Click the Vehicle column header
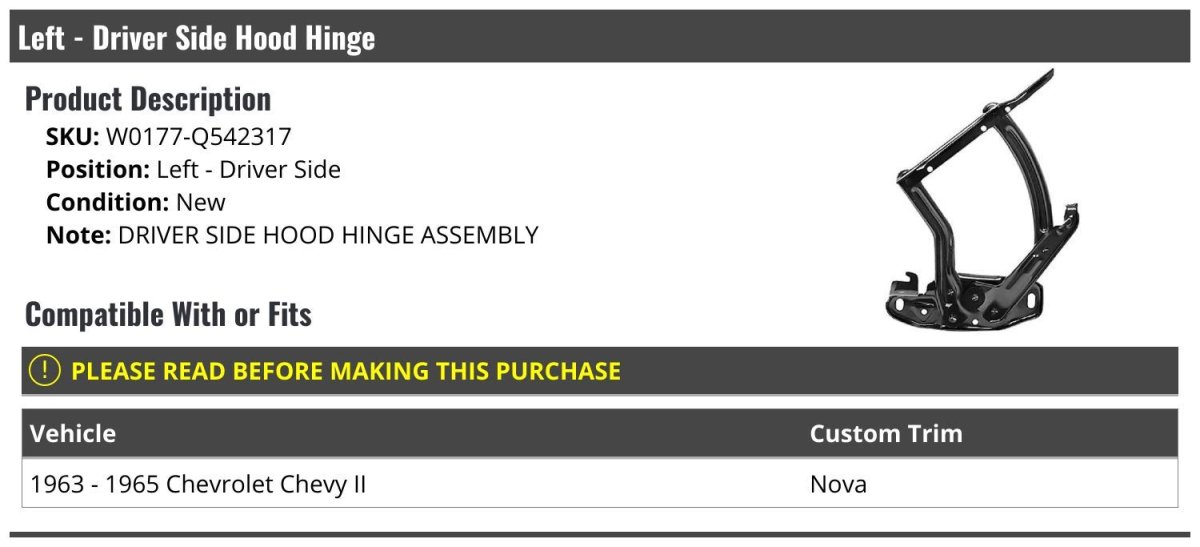Image resolution: width=1200 pixels, height=547 pixels. pyautogui.click(x=73, y=434)
